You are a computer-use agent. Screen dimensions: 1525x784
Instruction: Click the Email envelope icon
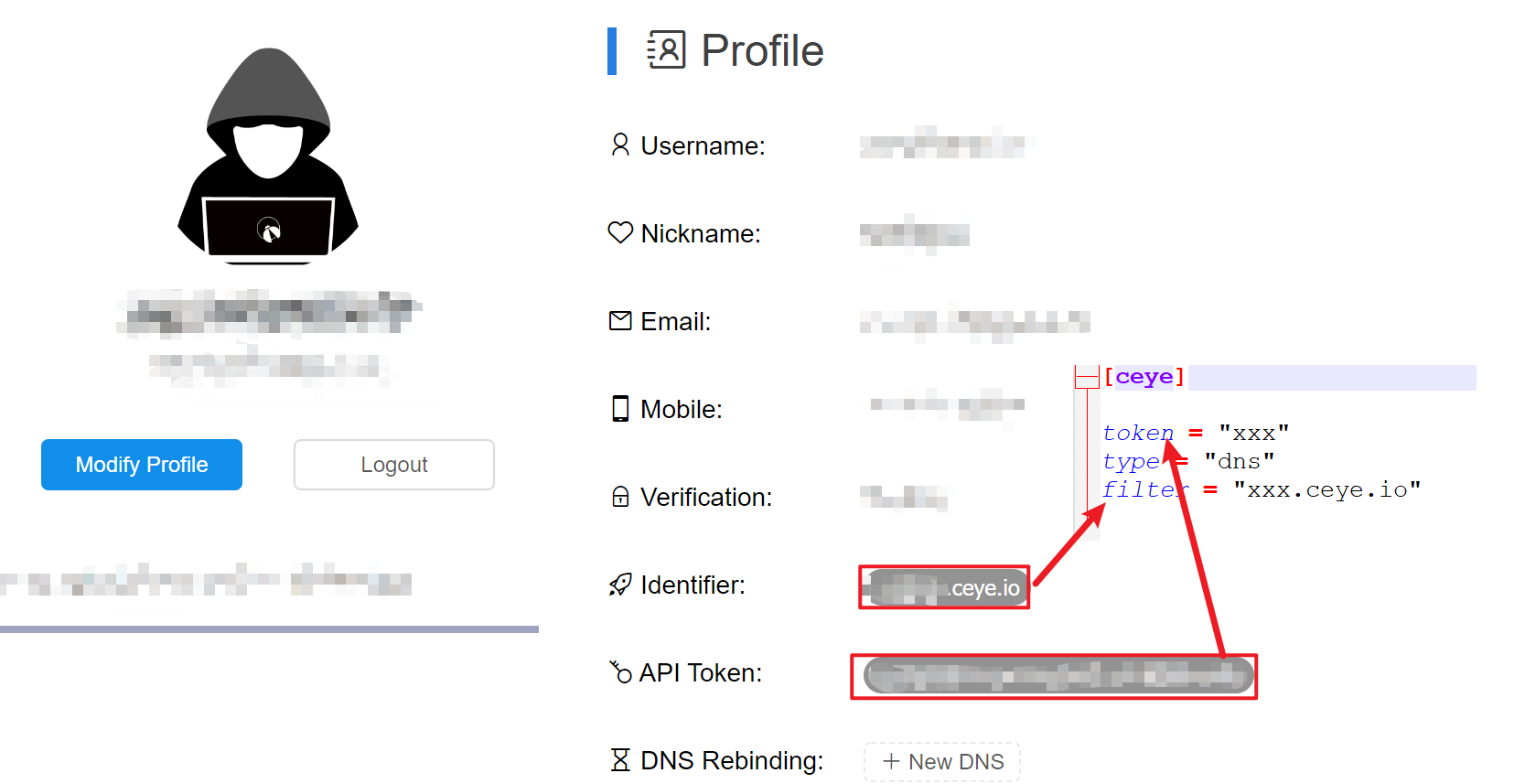click(620, 321)
